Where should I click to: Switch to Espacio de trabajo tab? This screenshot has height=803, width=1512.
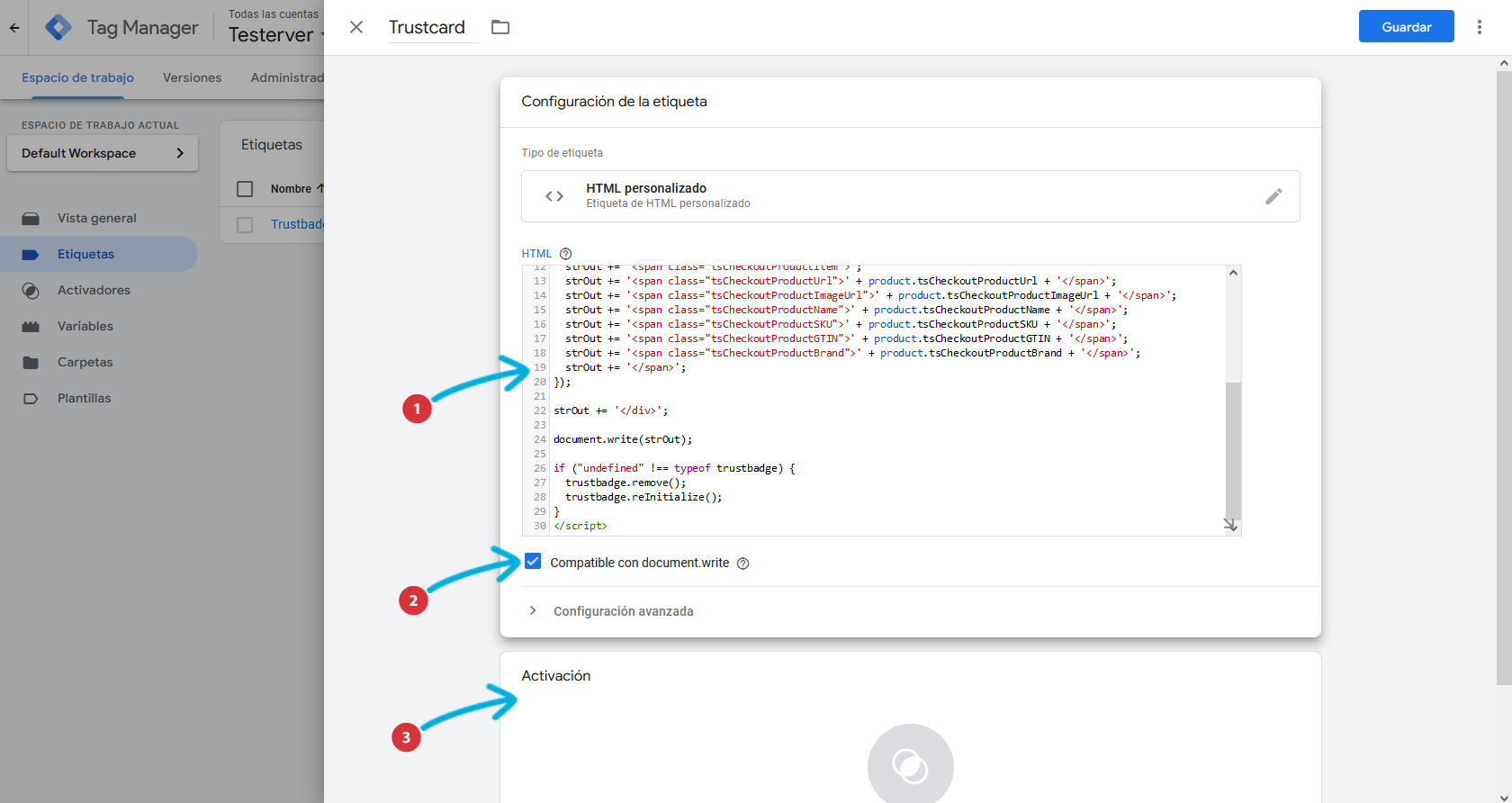[77, 77]
